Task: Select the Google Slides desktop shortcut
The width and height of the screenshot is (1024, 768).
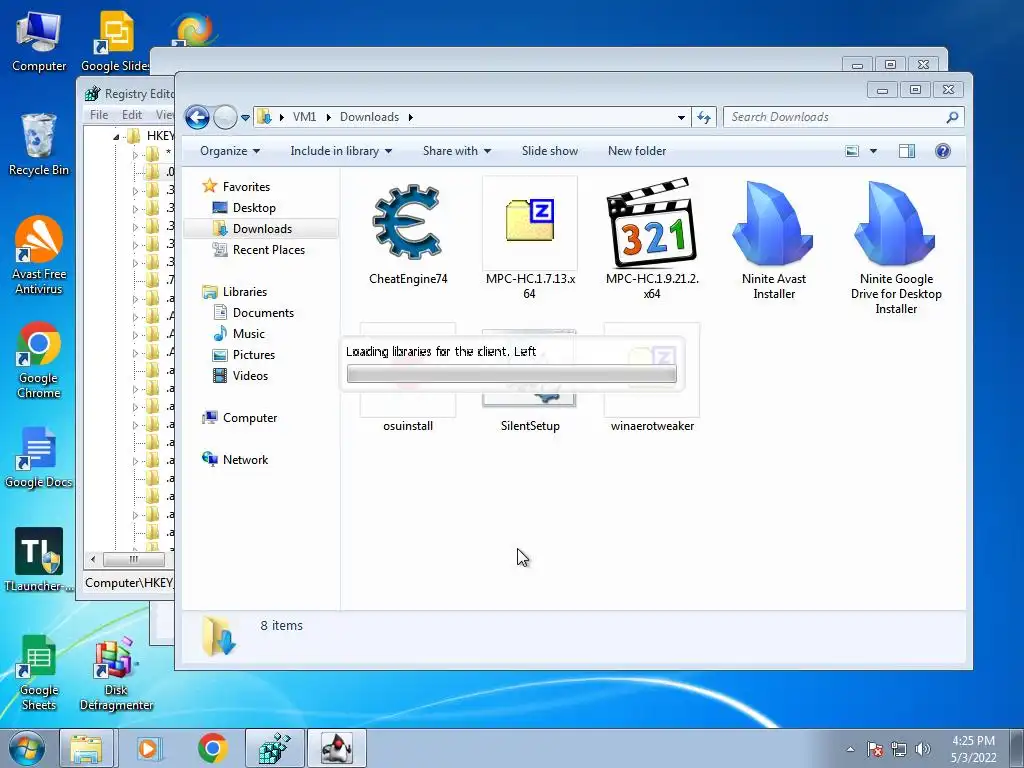Action: 115,42
